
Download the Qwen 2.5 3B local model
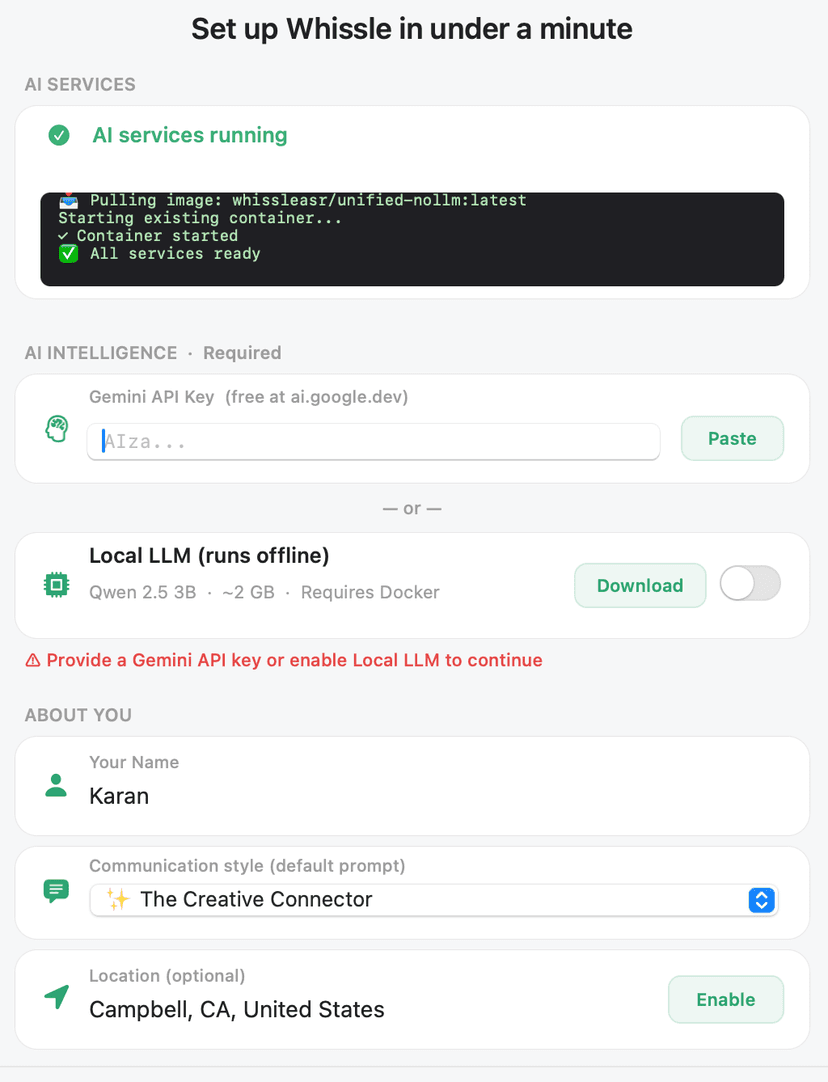pos(640,586)
